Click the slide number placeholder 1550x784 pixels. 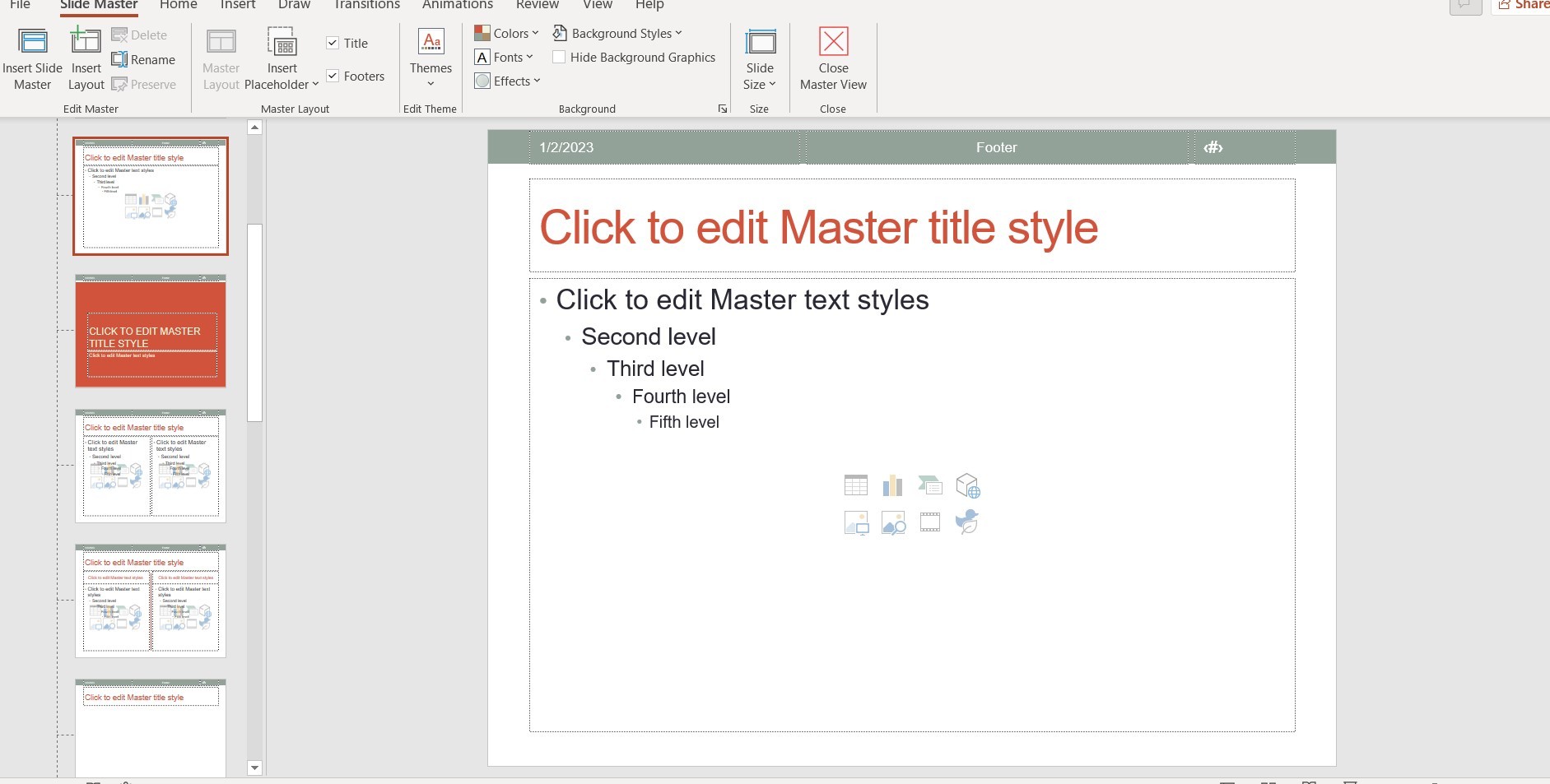tap(1245, 147)
